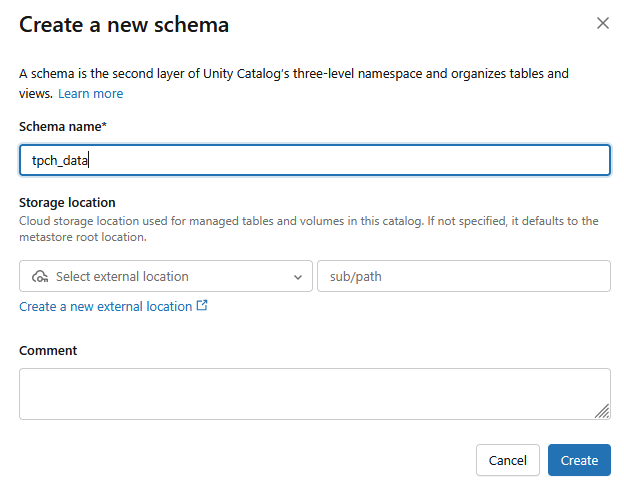Screen dimensions: 624x485
Task: Close the Create a new schema dialog
Action: point(603,23)
